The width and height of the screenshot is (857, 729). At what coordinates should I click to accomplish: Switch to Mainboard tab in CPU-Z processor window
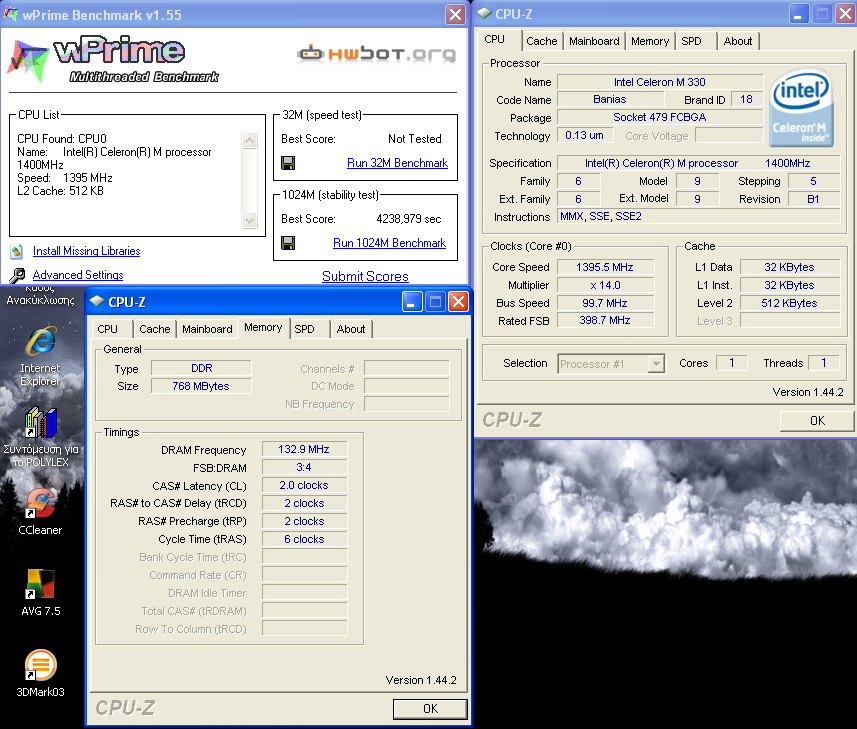click(594, 41)
